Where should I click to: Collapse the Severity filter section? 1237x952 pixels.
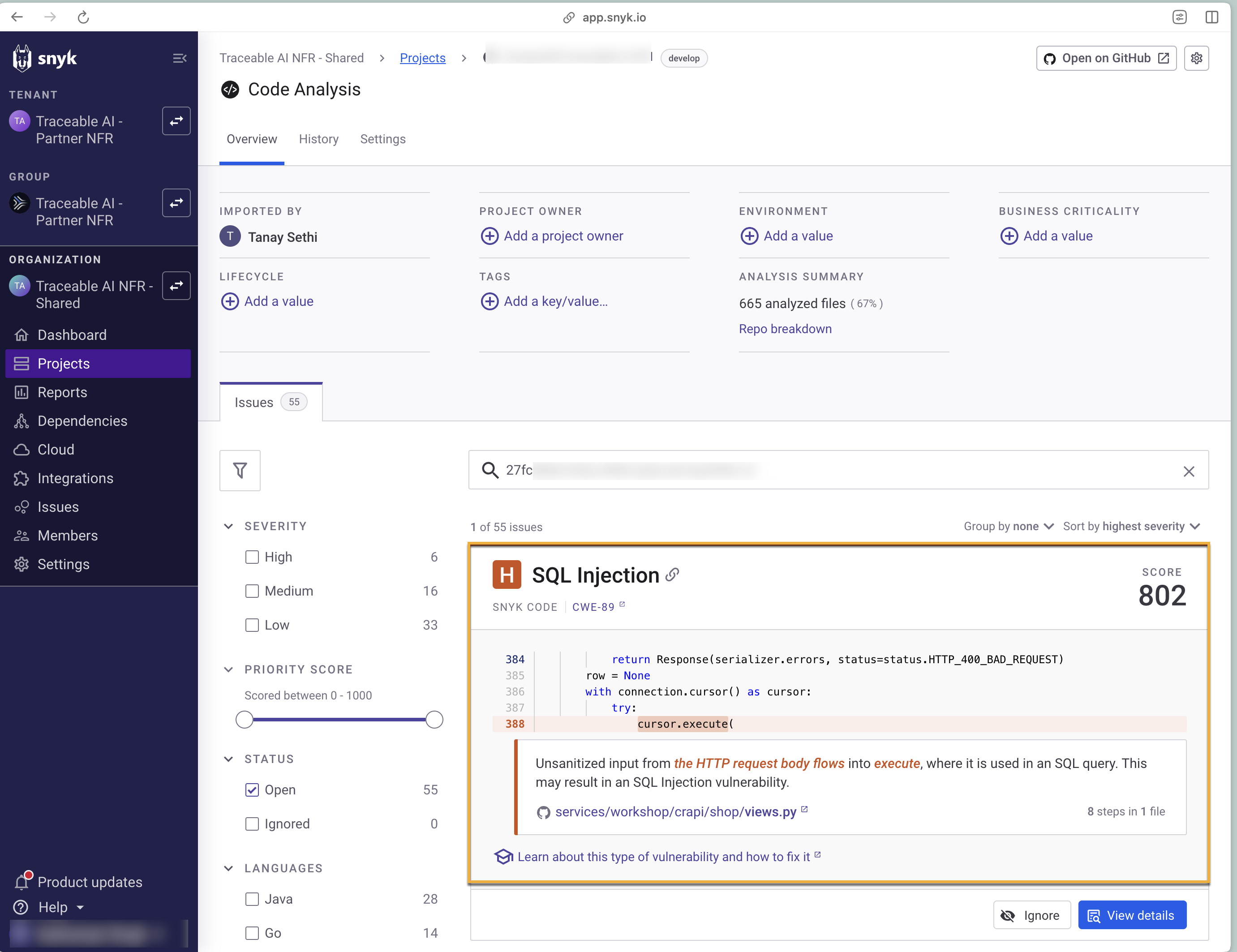coord(228,526)
